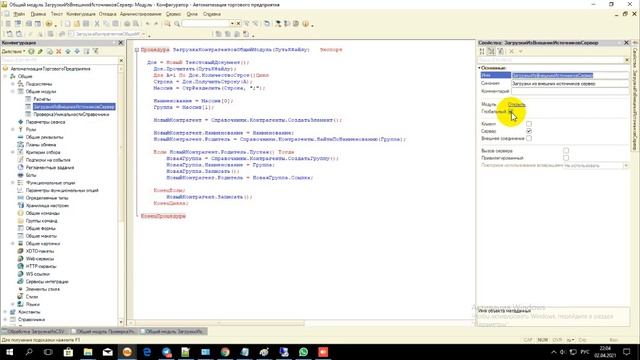Open the Сервис menu
This screenshot has width=640, height=360.
coord(173,14)
